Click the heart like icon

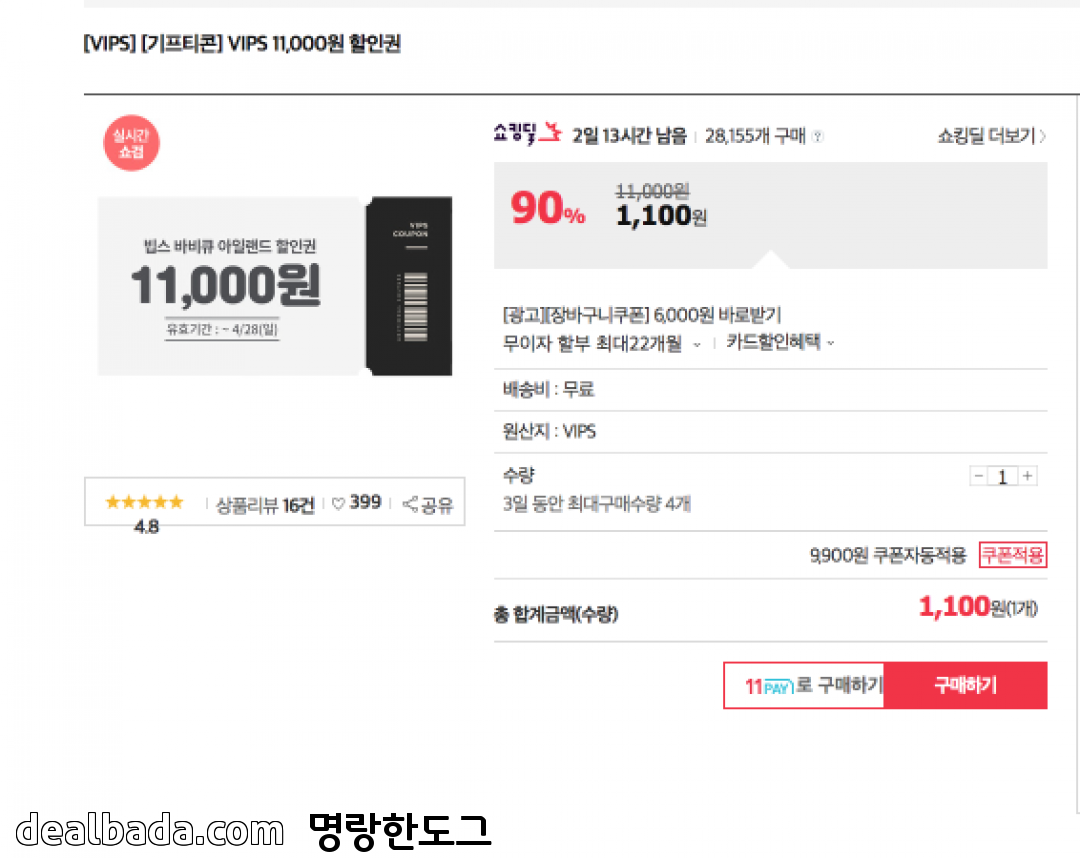(x=338, y=504)
